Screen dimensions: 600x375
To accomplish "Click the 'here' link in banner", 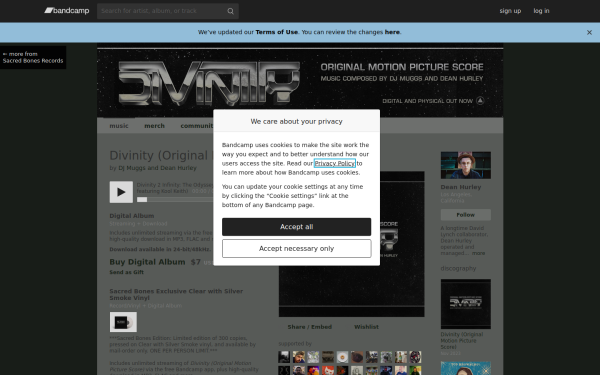I will 392,32.
